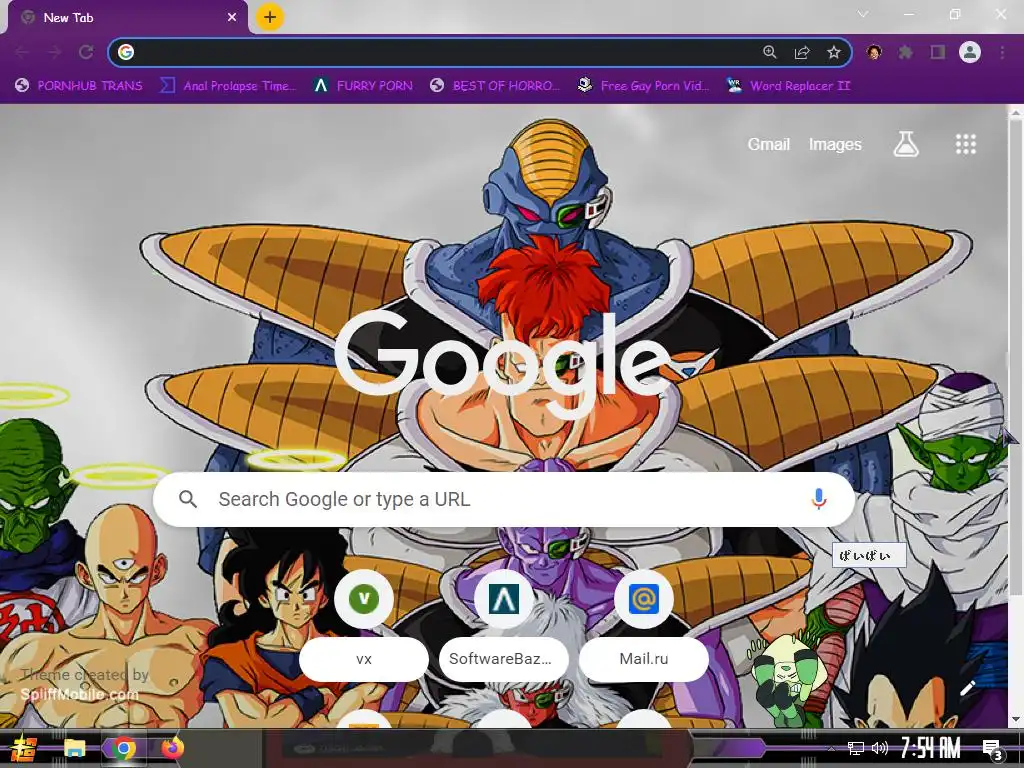The image size is (1024, 768).
Task: Open the Chrome profile avatar
Action: [970, 52]
